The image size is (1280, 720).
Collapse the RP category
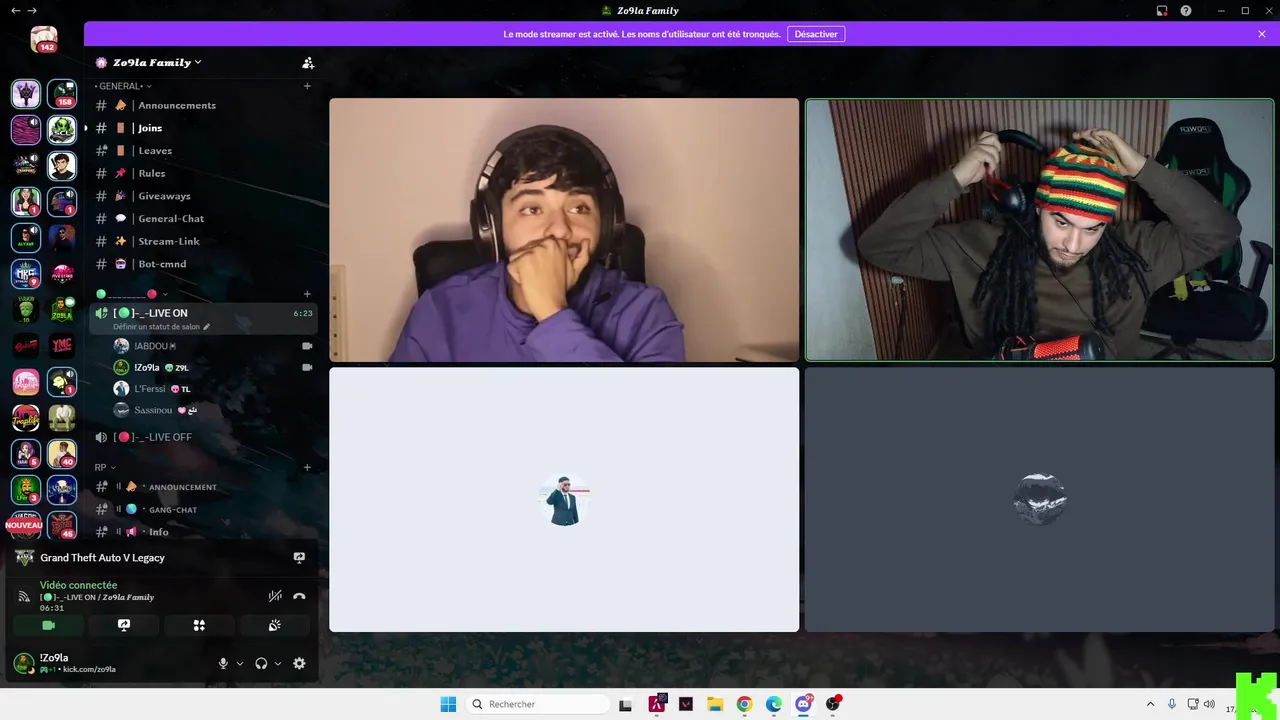point(105,467)
